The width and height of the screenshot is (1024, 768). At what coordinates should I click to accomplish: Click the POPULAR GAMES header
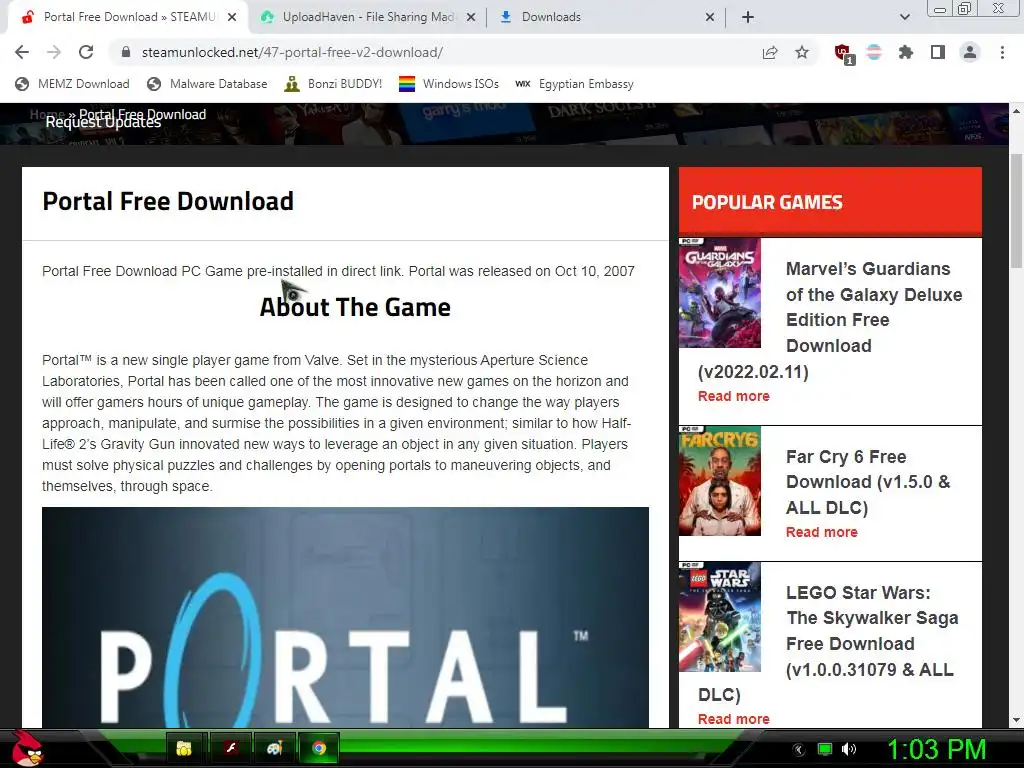click(x=767, y=202)
